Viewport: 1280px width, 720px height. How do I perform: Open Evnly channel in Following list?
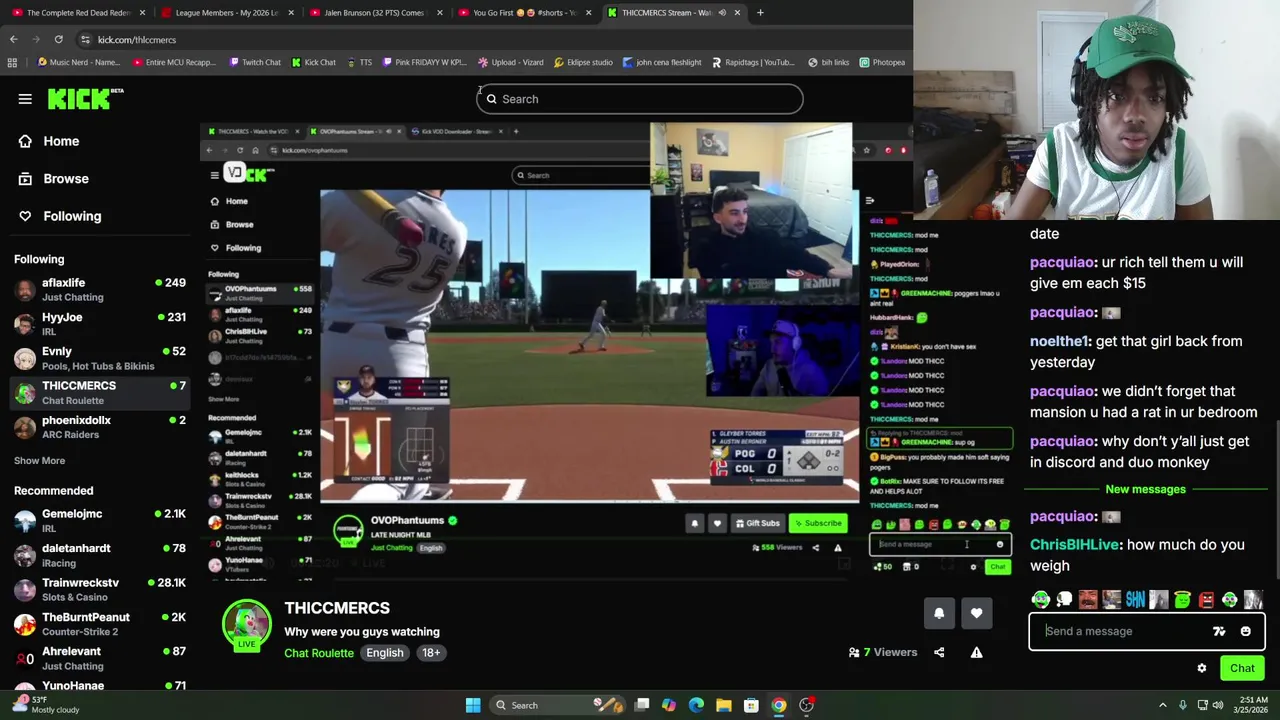coord(100,358)
